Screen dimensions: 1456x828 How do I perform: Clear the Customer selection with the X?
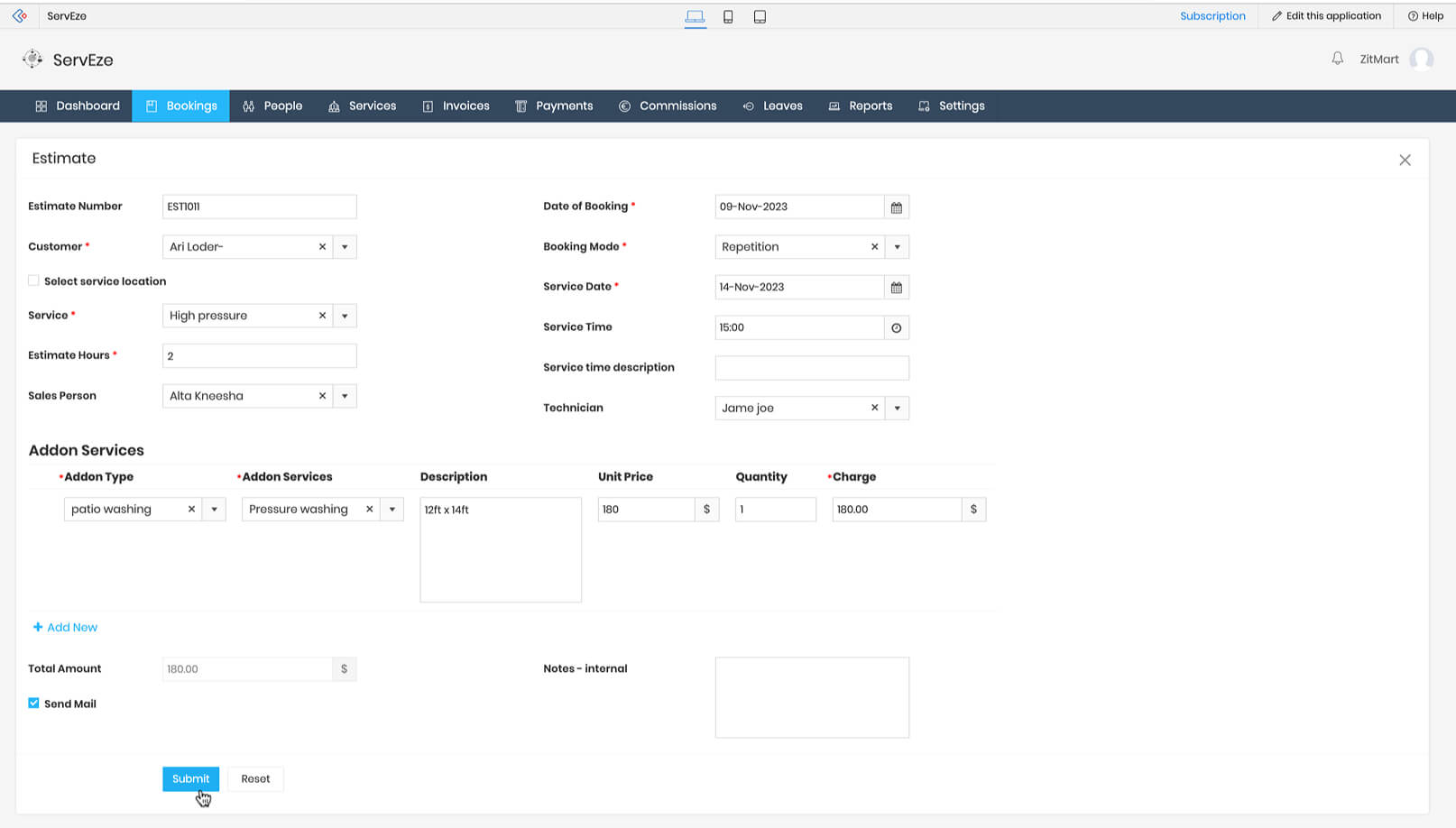coord(322,246)
